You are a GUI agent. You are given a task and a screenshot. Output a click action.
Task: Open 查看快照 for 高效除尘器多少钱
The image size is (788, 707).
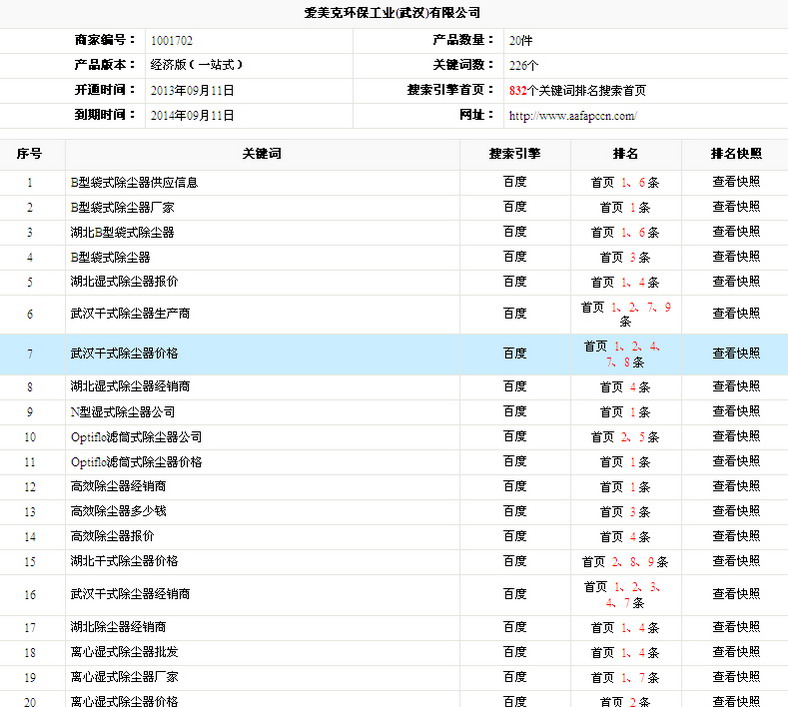coord(736,512)
